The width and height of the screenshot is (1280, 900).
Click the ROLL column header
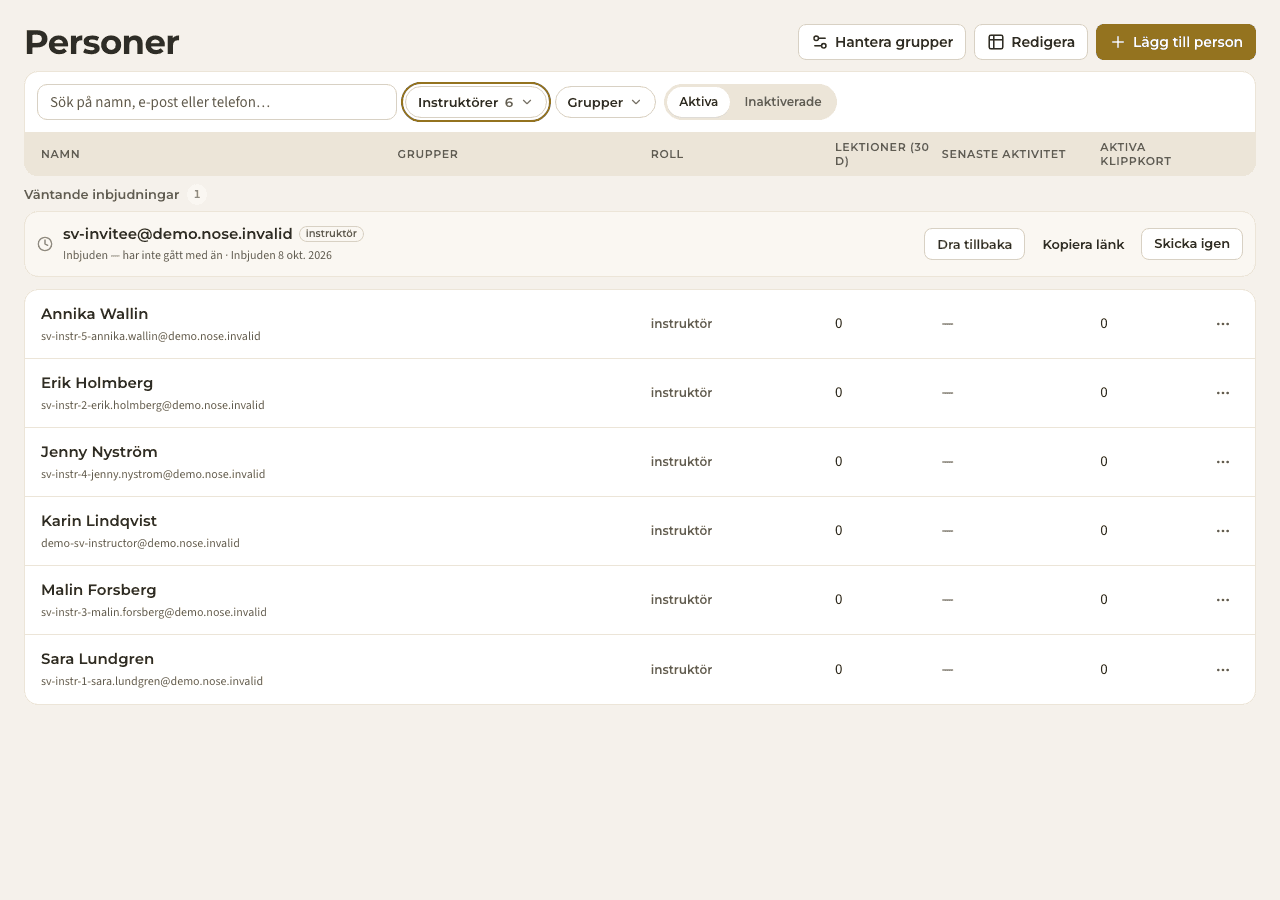(x=667, y=154)
